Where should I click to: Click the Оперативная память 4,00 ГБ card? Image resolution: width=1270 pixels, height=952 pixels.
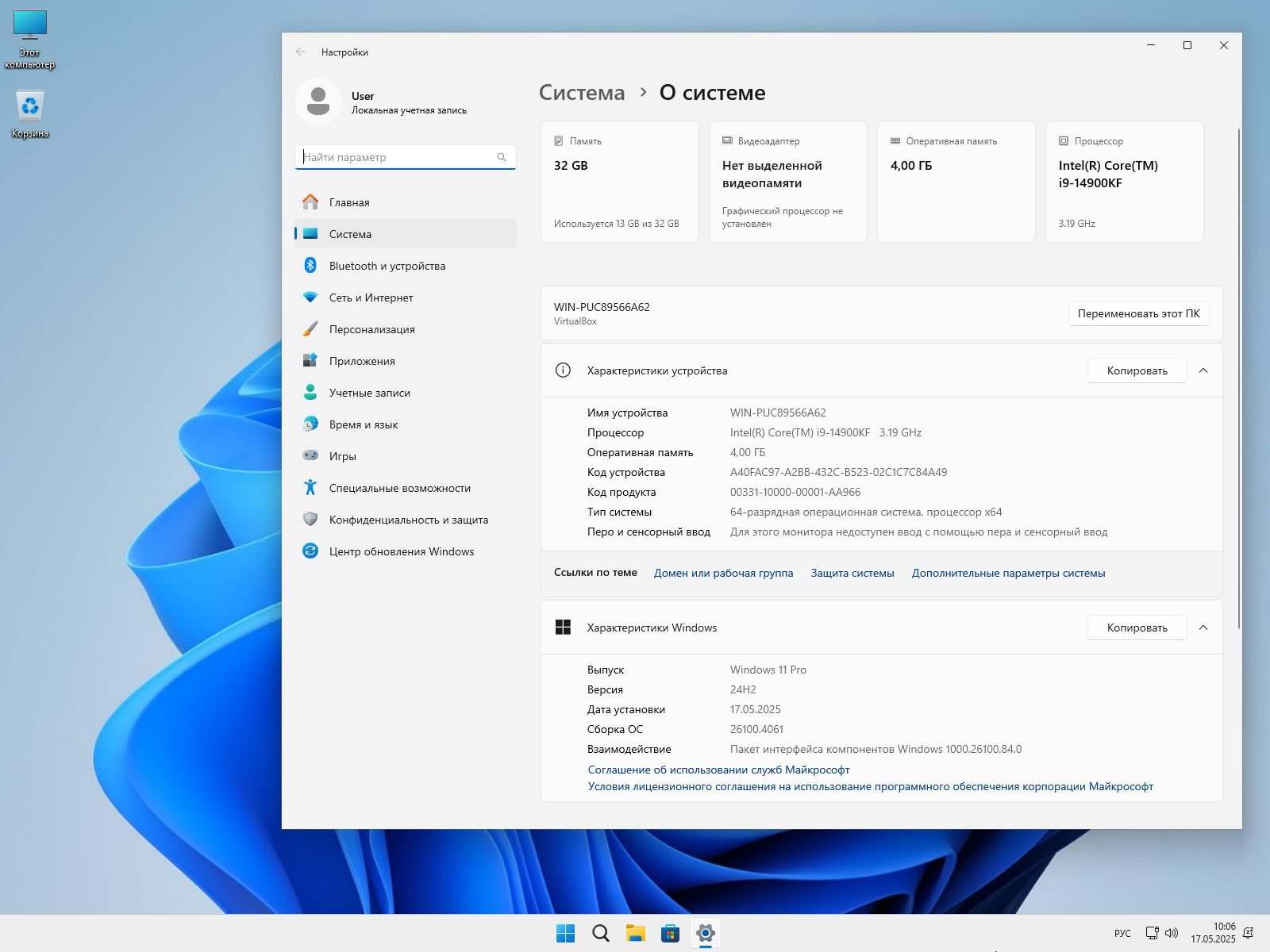[x=956, y=182]
